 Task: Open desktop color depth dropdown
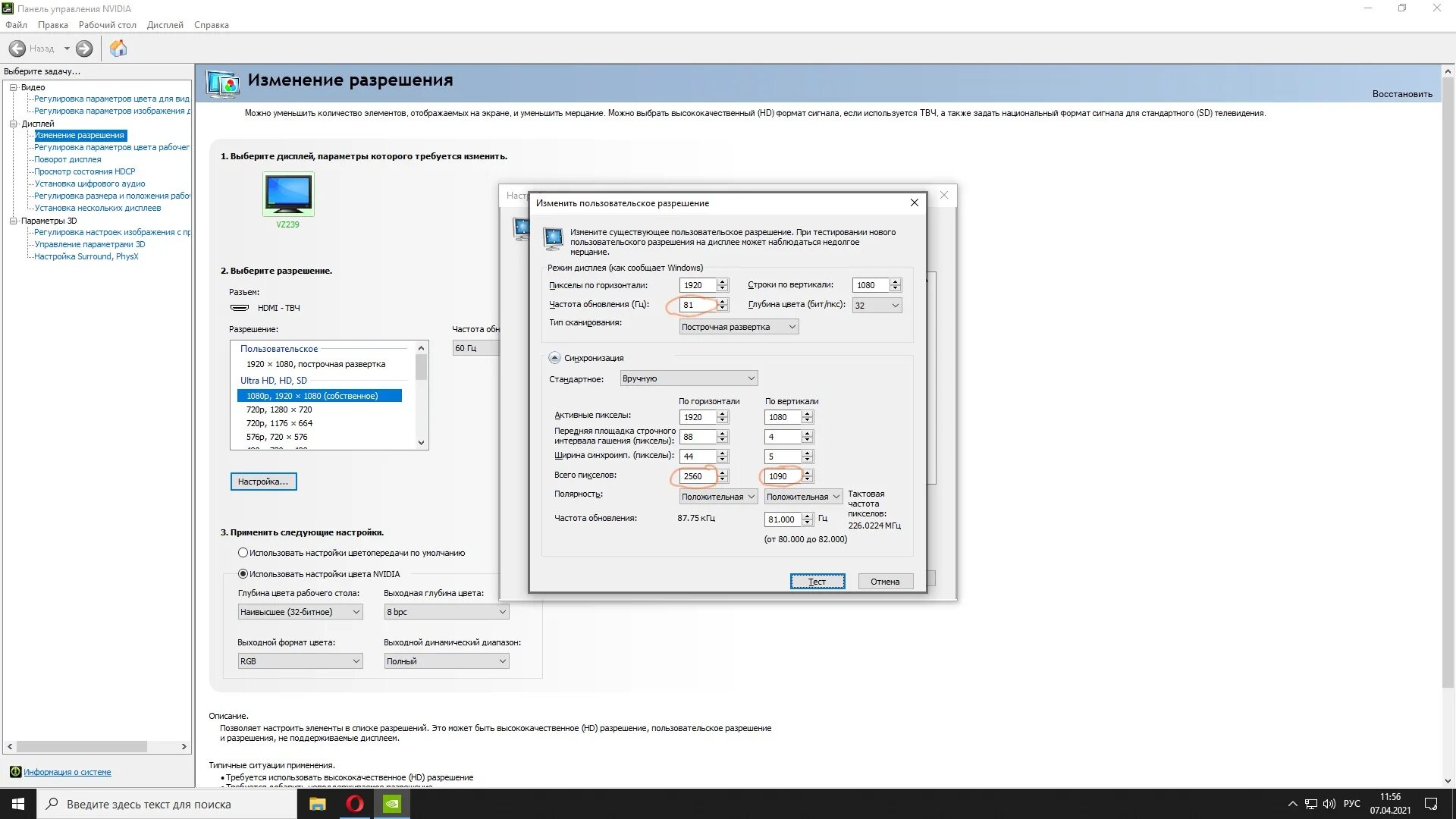tap(300, 612)
